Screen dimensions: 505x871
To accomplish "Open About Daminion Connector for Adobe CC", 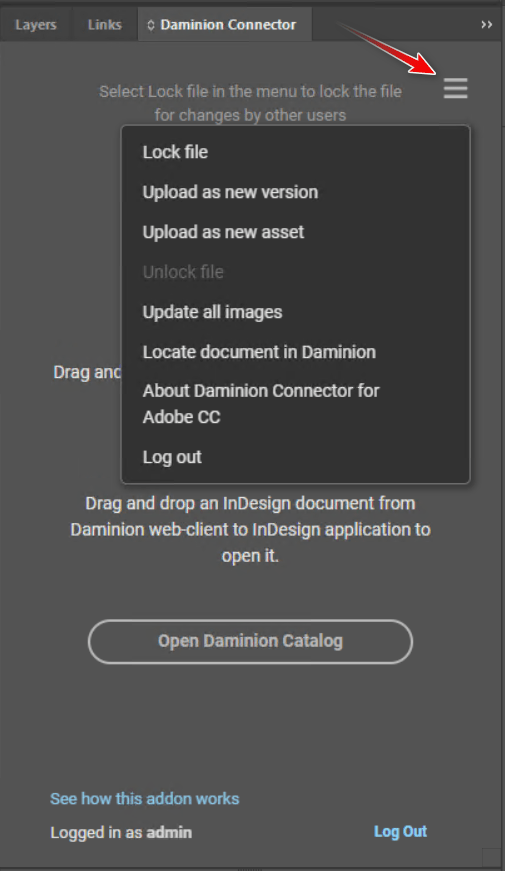I will point(261,404).
